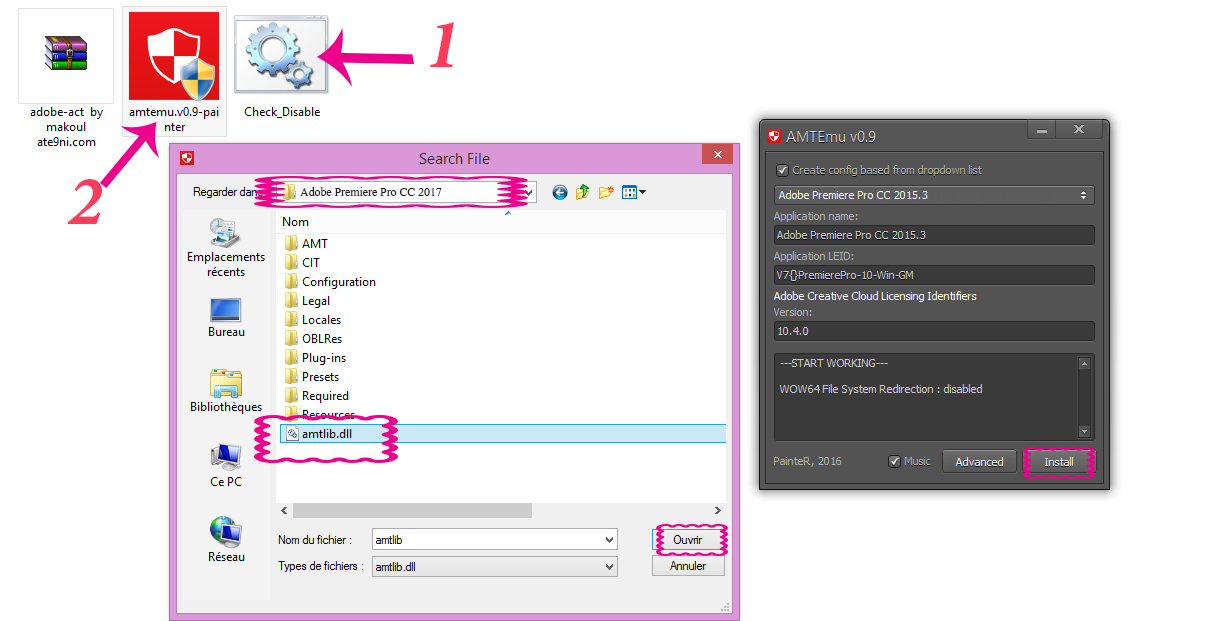The width and height of the screenshot is (1205, 621).
Task: Open the Check_Disable gears icon
Action: click(281, 55)
